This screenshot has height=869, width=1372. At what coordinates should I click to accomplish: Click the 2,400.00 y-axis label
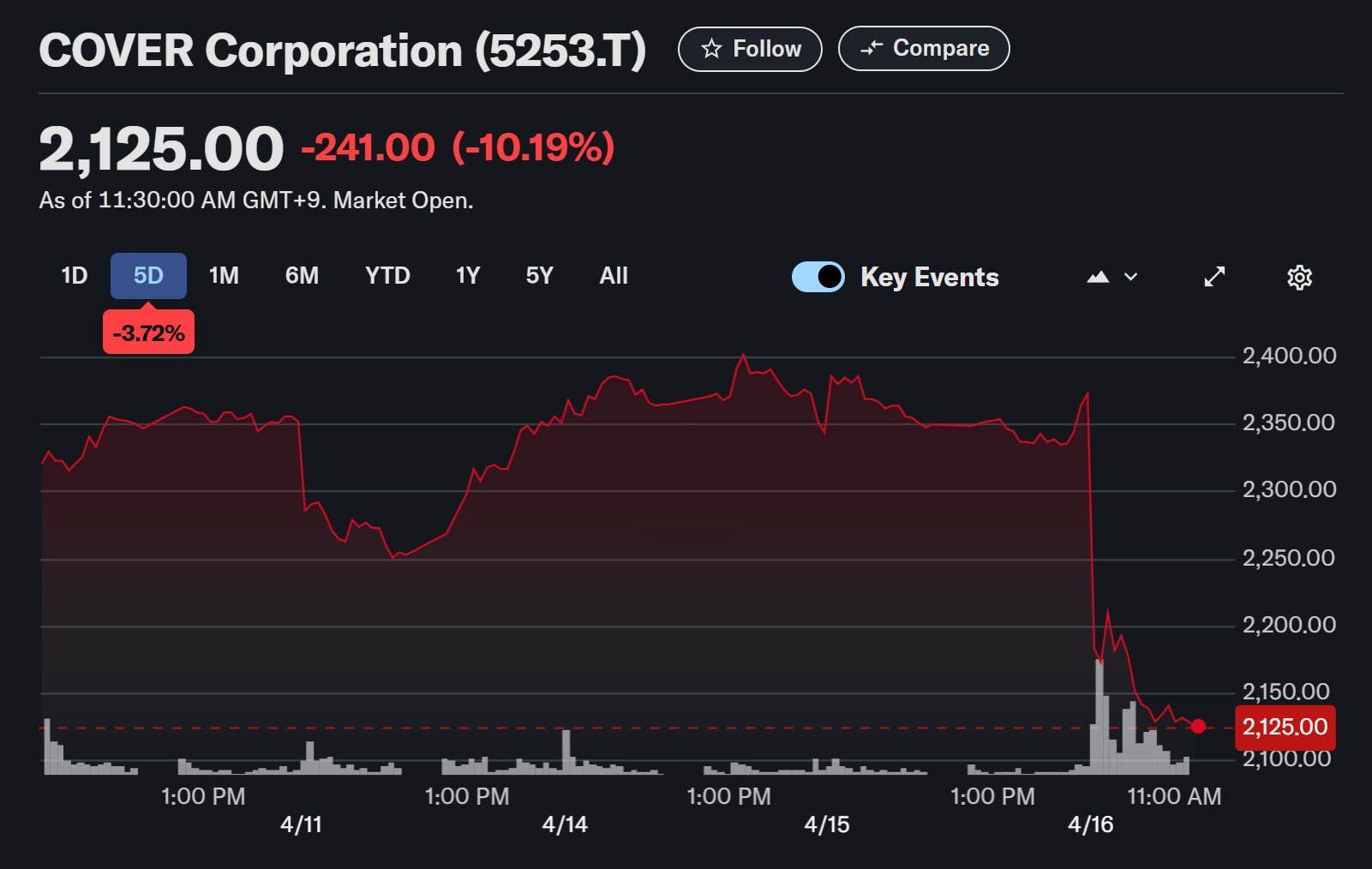(x=1289, y=356)
